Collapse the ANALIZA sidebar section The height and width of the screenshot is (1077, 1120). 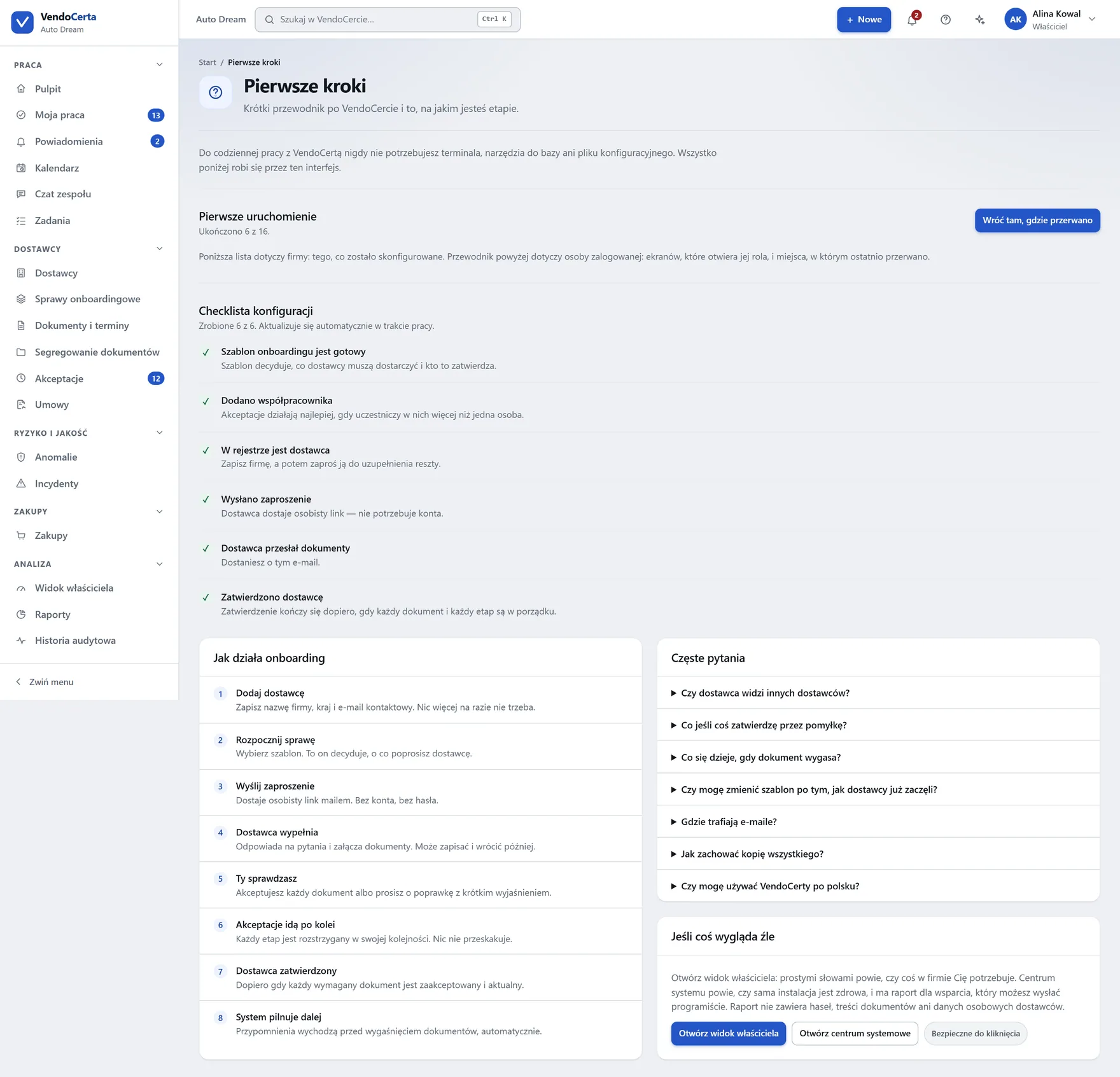click(160, 564)
